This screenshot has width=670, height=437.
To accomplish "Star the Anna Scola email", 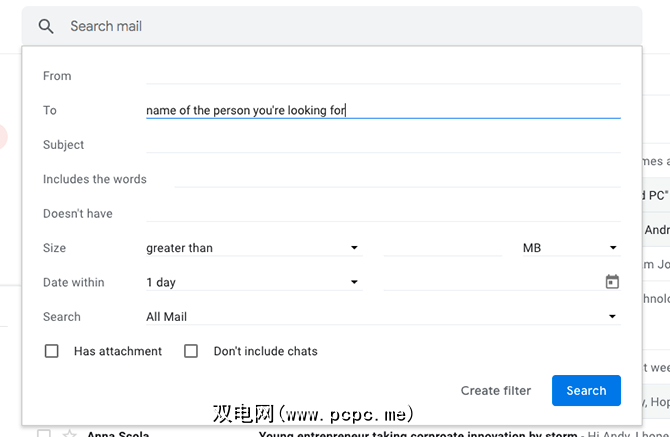I will click(x=69, y=434).
